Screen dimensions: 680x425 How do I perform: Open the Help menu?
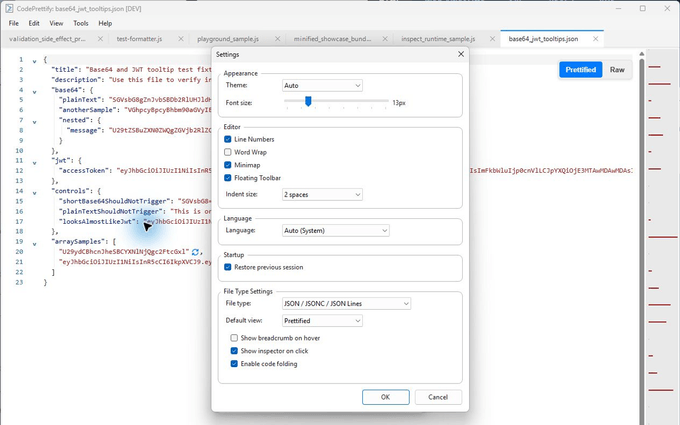105,23
